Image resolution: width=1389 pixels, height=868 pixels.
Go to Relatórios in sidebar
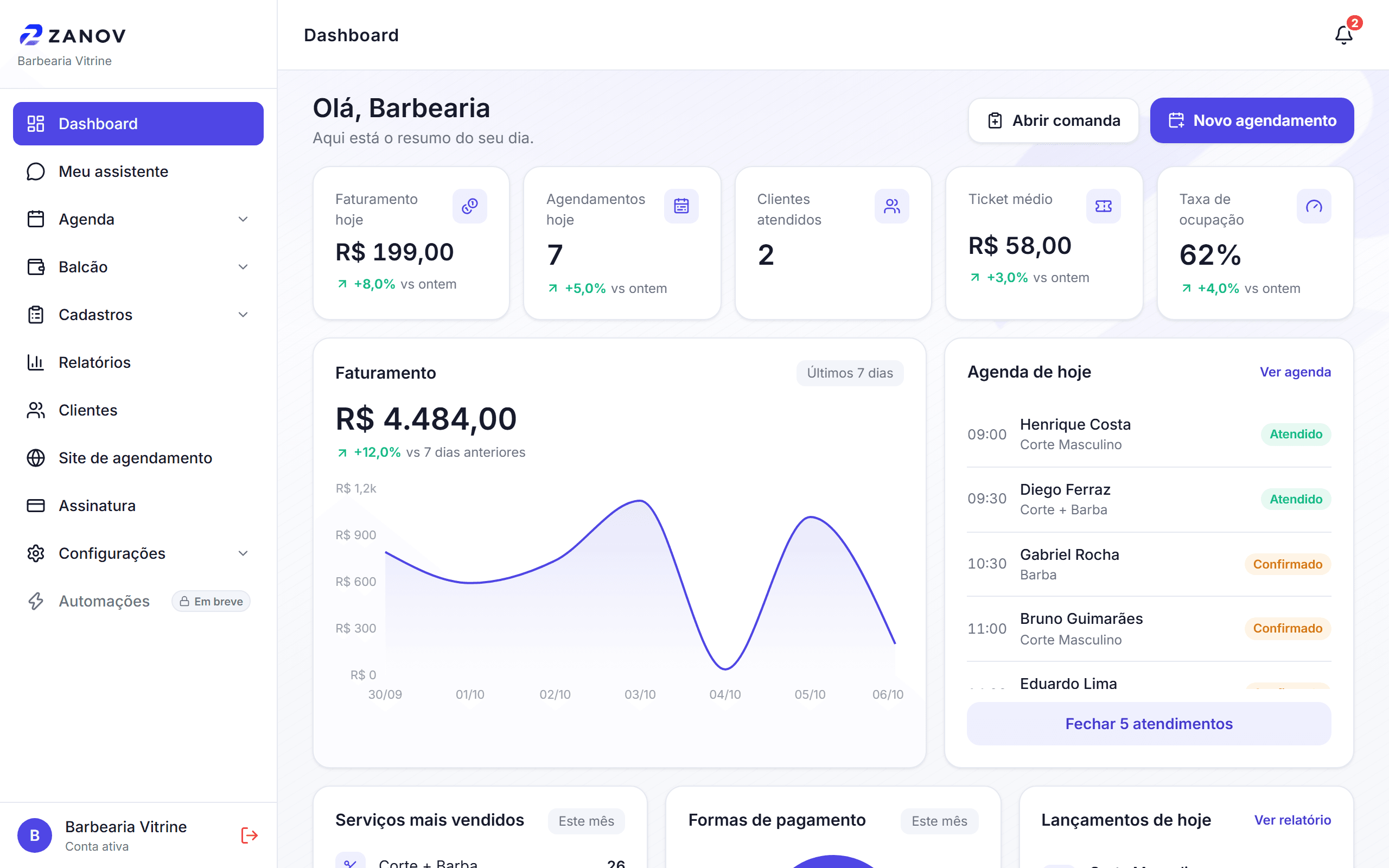(x=138, y=362)
